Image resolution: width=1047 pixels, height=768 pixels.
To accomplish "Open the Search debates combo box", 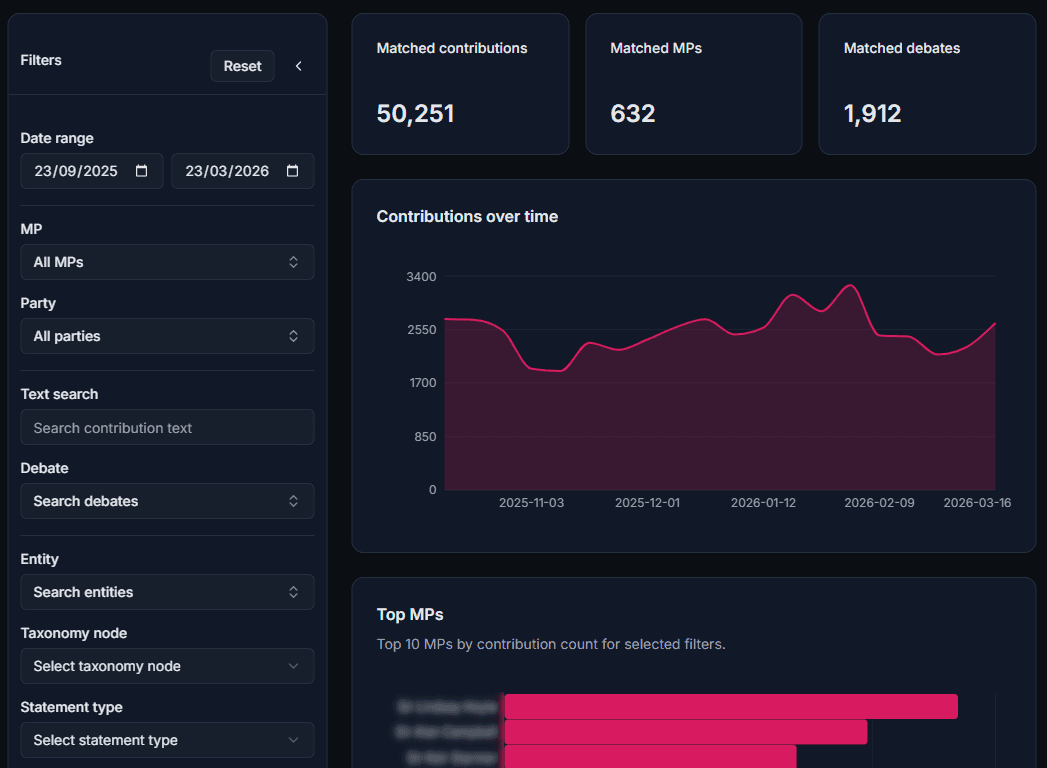I will click(167, 501).
